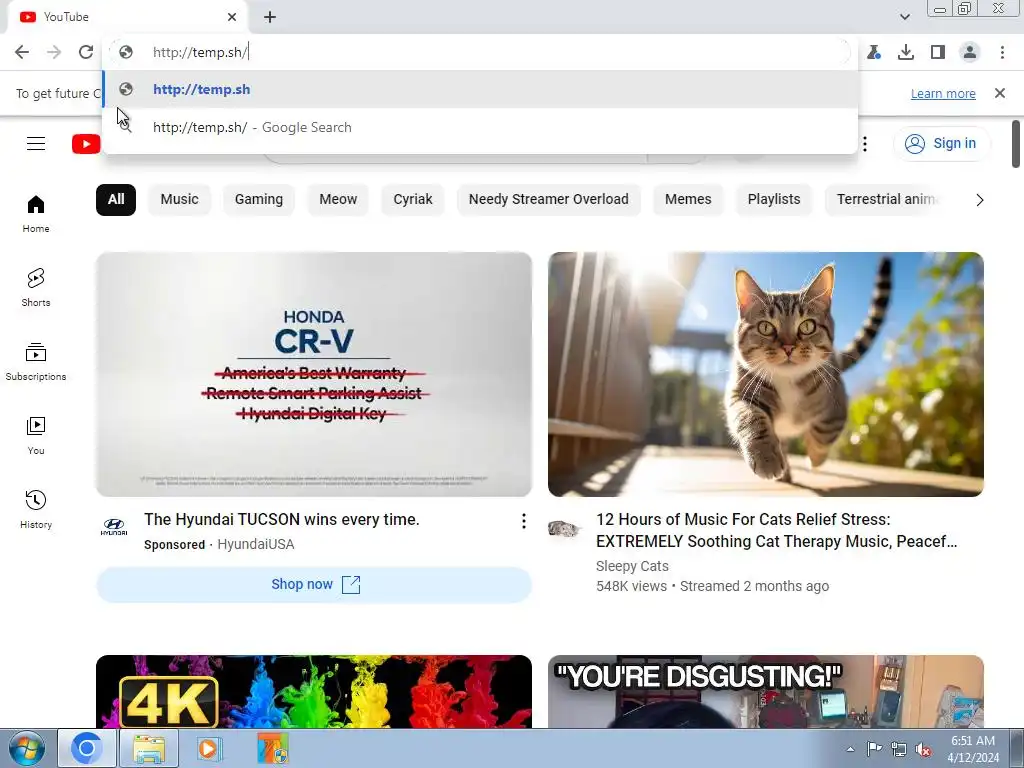The height and width of the screenshot is (768, 1024).
Task: Open a new tab with the plus button
Action: 270,17
